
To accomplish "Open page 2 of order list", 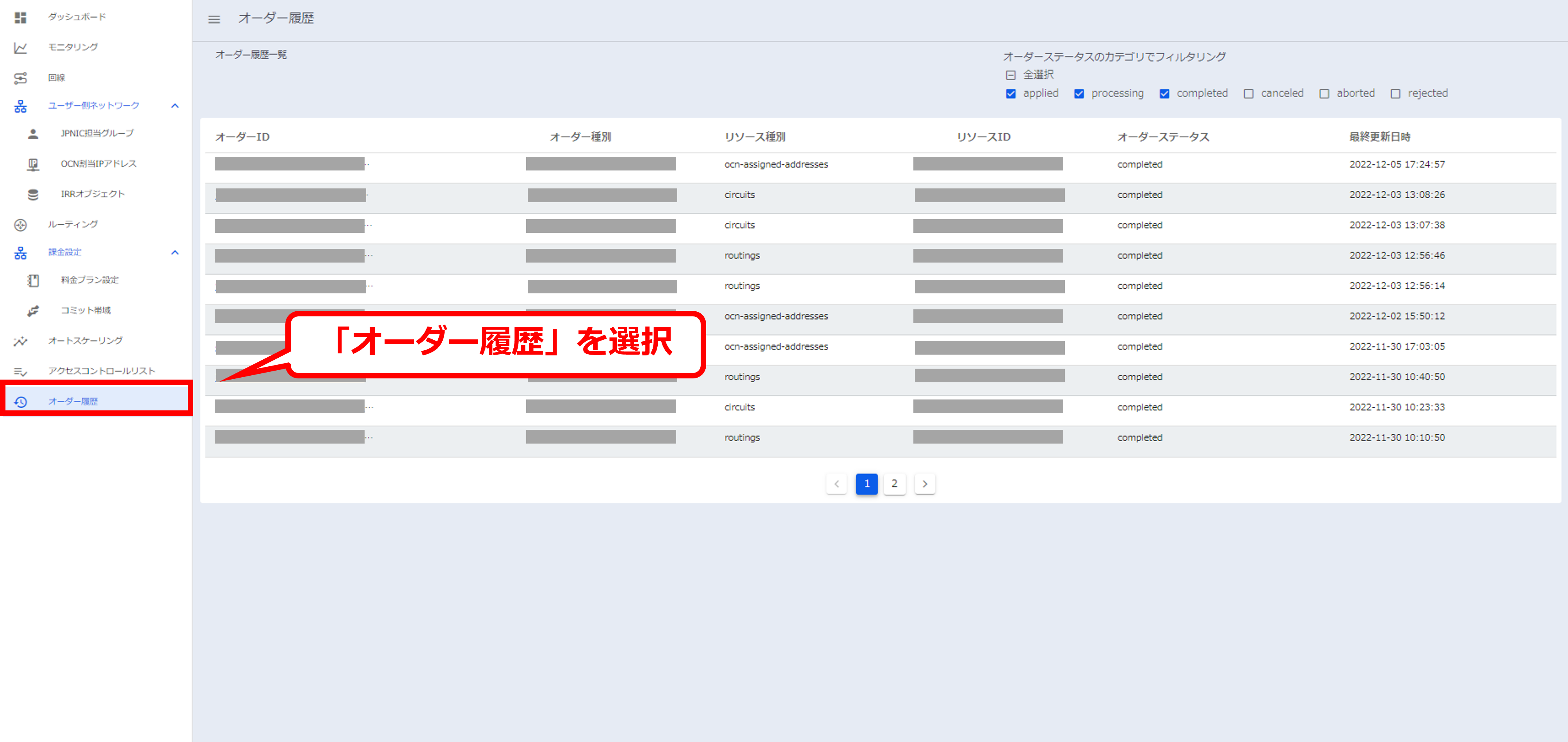I will tap(894, 484).
